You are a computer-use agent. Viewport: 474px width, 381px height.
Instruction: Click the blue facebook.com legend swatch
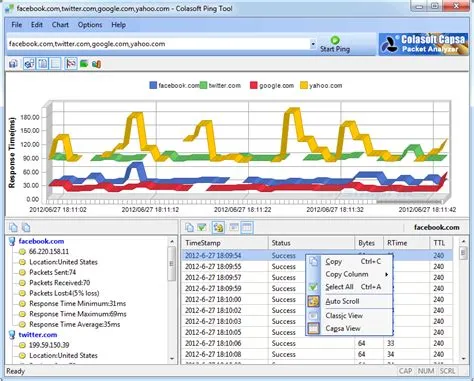[153, 85]
